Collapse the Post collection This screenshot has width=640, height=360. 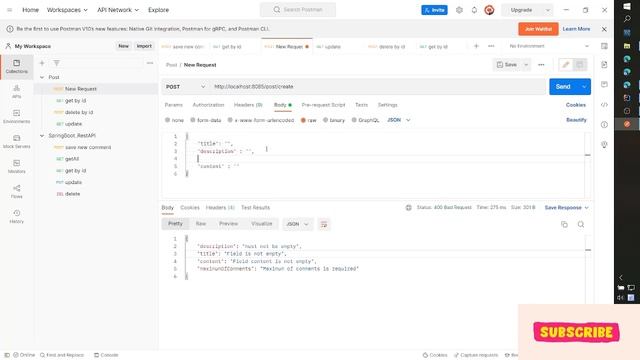pos(42,77)
